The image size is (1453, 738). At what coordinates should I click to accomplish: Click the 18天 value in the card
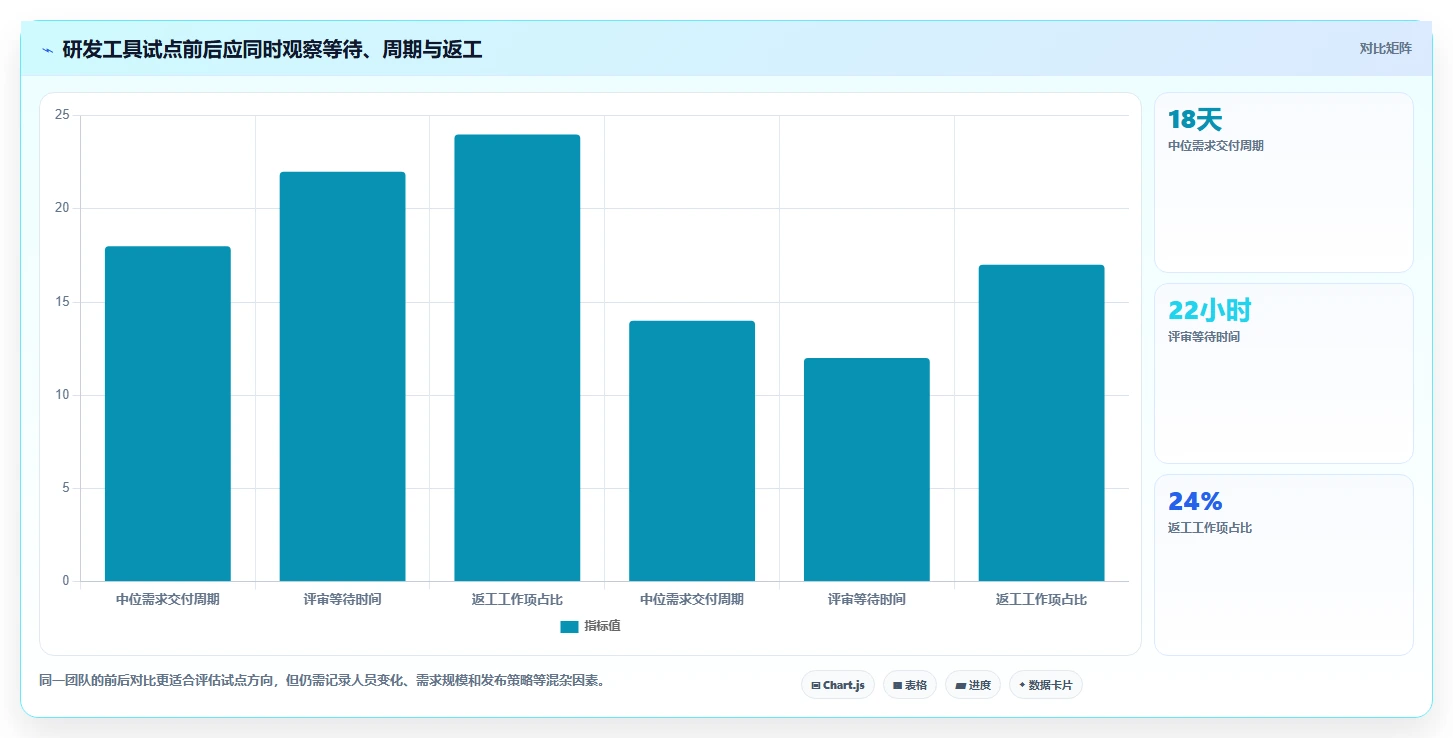point(1195,120)
